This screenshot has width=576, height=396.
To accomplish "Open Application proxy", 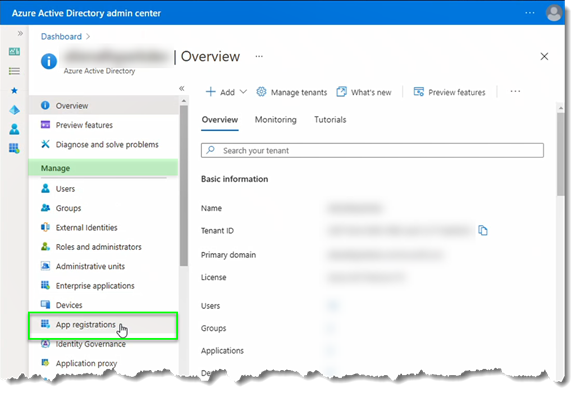I will coord(103,363).
